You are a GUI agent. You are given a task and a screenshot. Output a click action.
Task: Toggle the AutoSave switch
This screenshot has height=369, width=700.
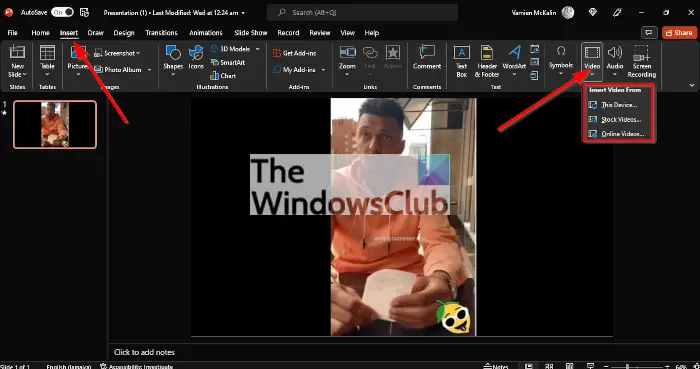point(62,12)
